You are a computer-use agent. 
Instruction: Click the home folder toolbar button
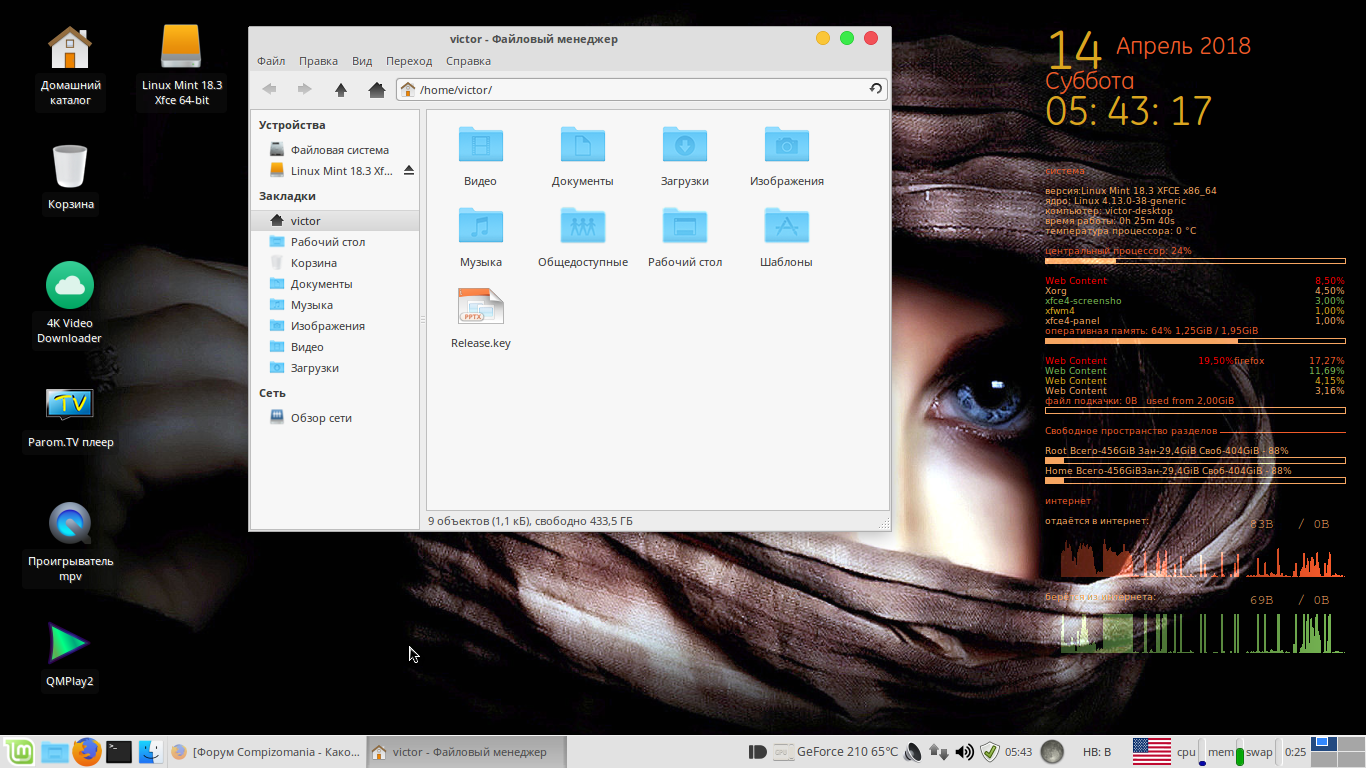tap(376, 90)
